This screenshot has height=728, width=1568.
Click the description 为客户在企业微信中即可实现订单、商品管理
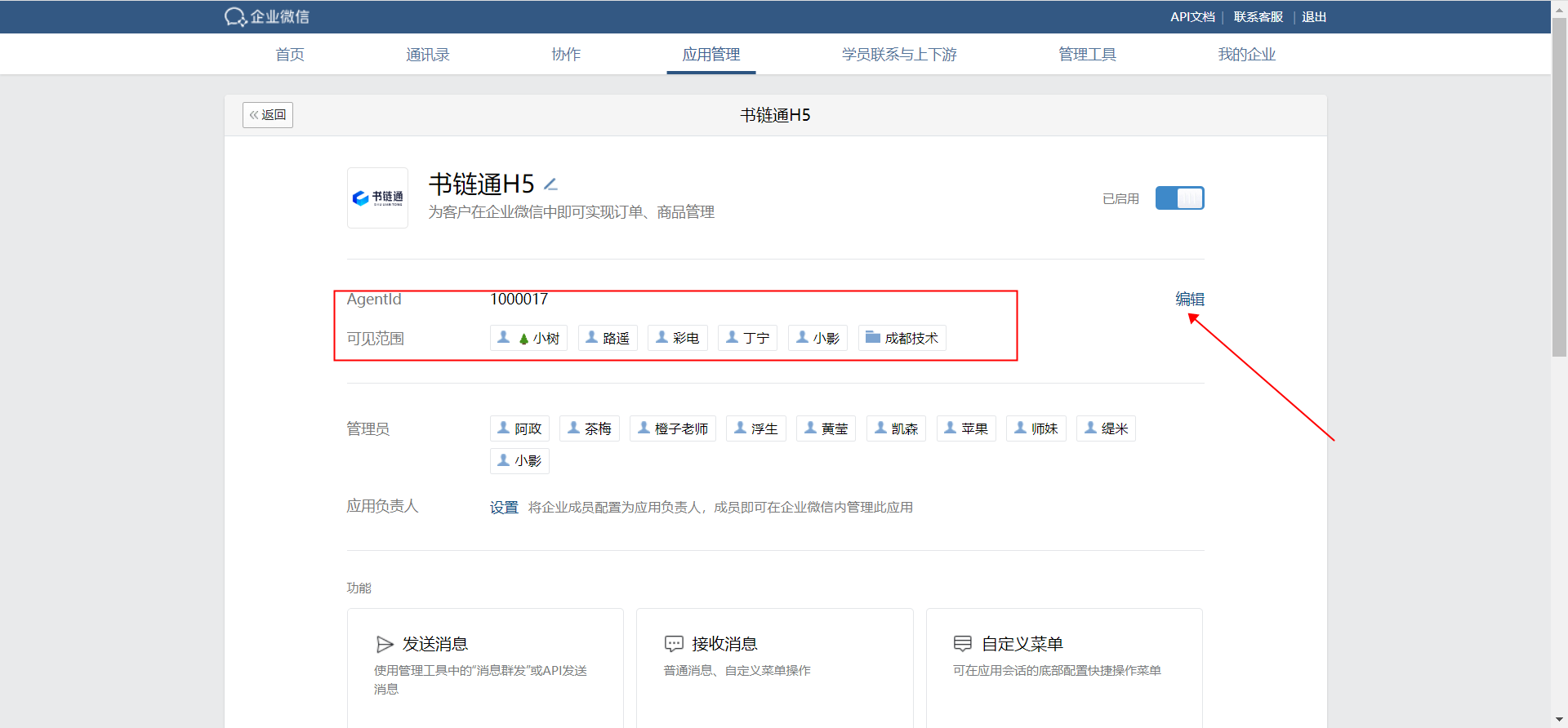click(572, 212)
